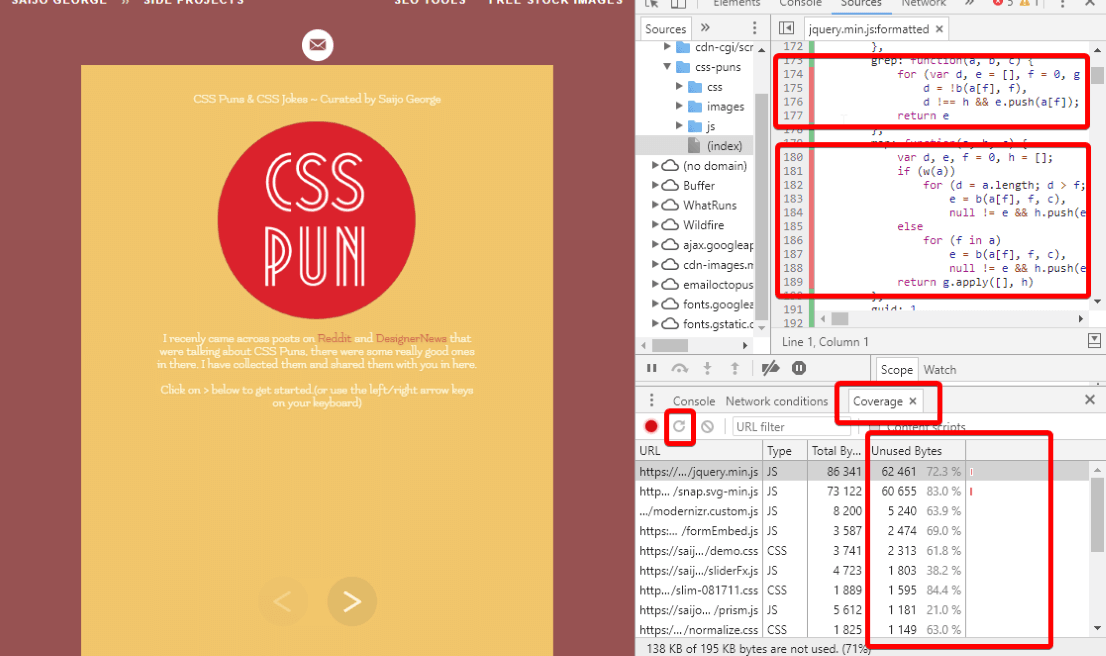1106x656 pixels.
Task: Switch to the drawer Console tab
Action: [x=693, y=401]
